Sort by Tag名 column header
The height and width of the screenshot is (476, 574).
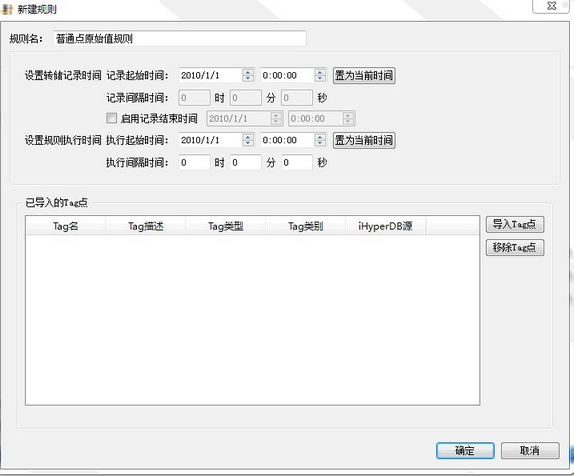pos(66,226)
